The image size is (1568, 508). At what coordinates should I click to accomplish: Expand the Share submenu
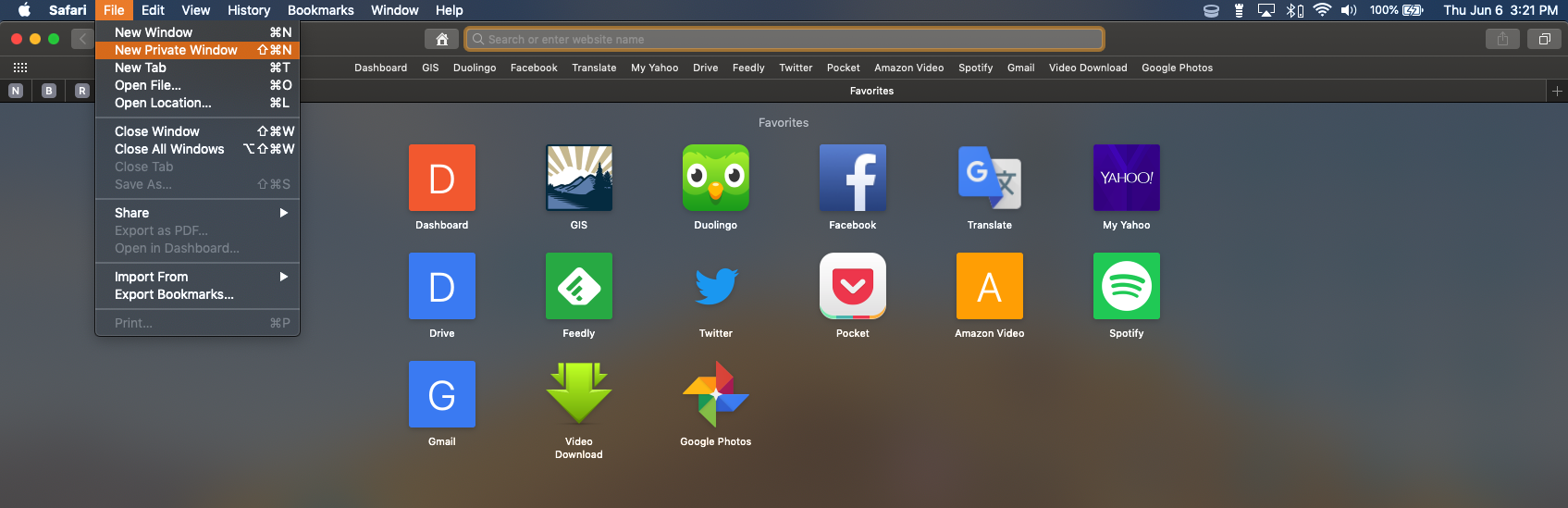click(197, 213)
